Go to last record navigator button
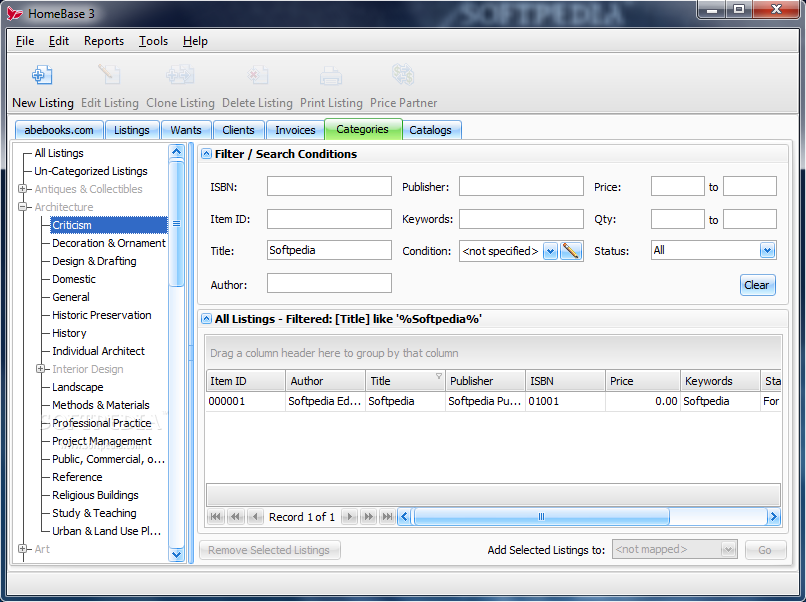 [x=387, y=517]
